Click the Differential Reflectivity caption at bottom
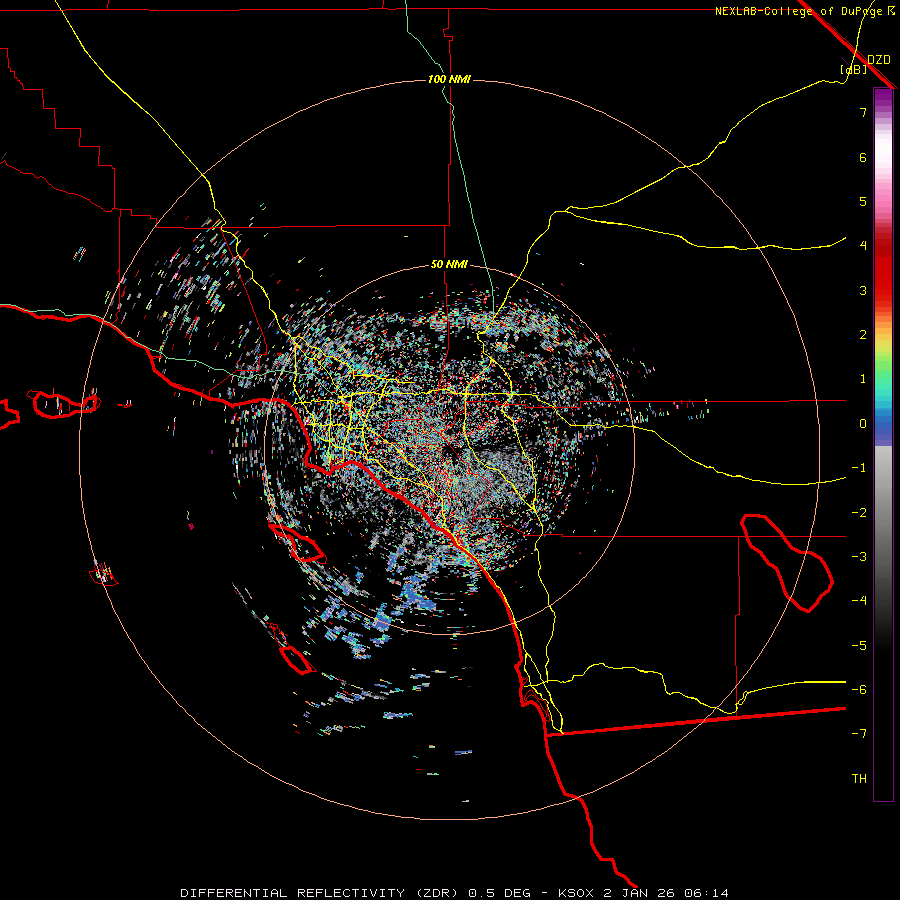900x900 pixels. [x=454, y=893]
